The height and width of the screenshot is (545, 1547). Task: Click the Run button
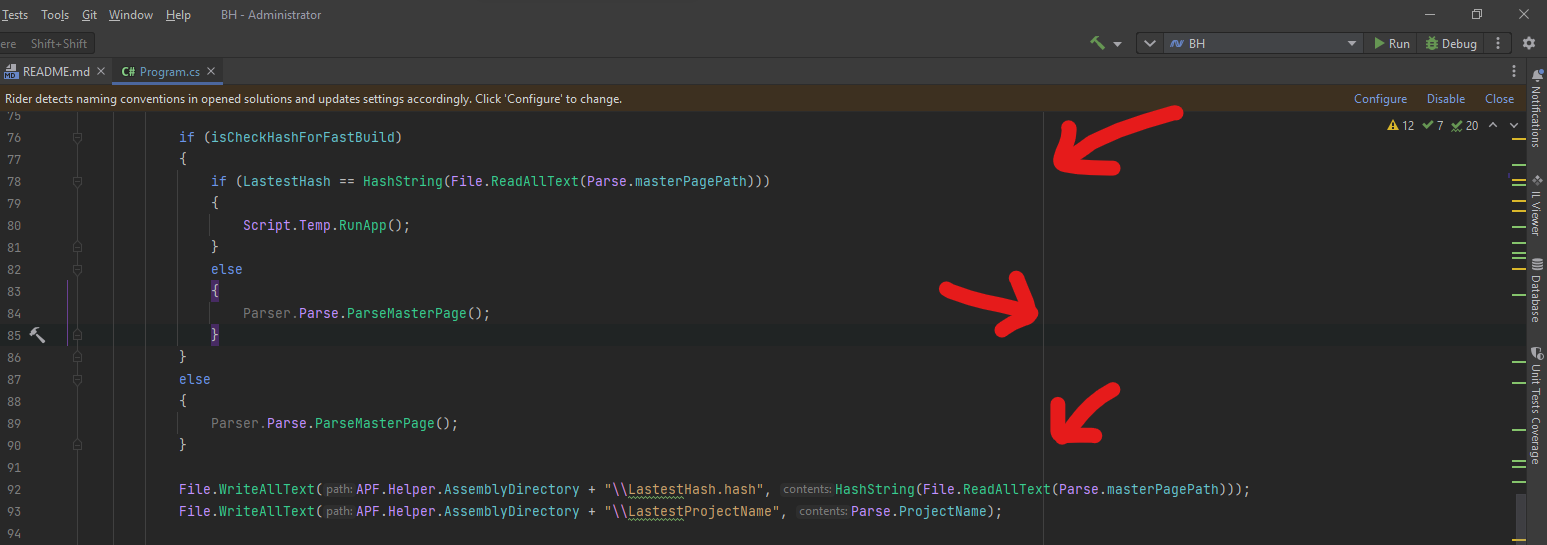point(1391,43)
